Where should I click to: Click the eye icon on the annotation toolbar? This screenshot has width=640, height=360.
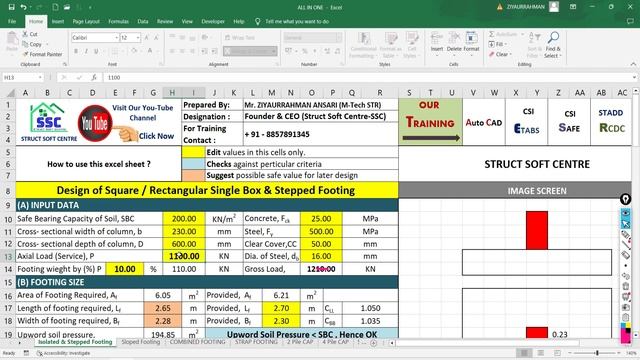(625, 213)
